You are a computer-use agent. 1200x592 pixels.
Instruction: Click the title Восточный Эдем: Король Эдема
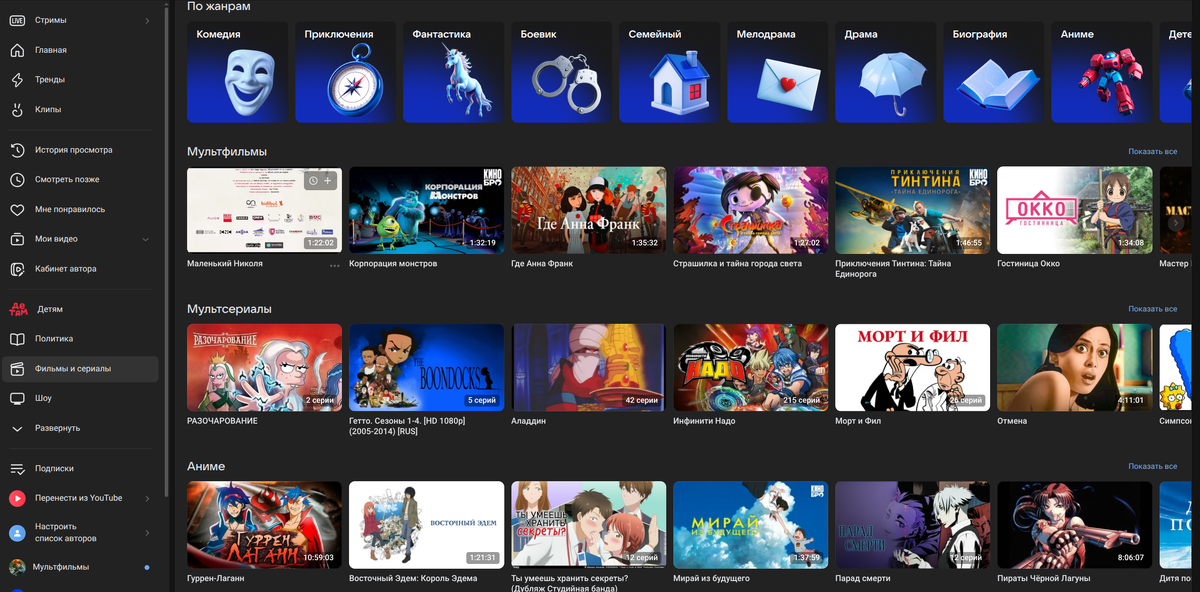tap(413, 578)
